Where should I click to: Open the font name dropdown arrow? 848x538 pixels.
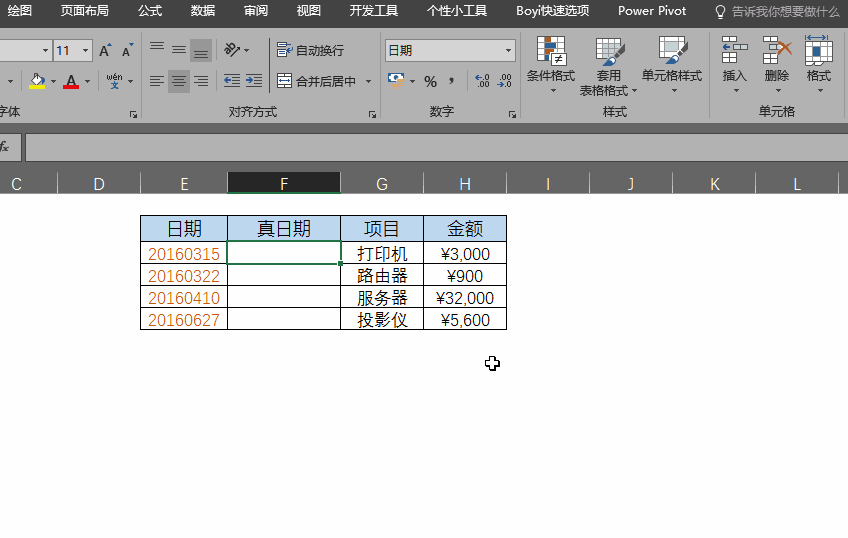[45, 51]
